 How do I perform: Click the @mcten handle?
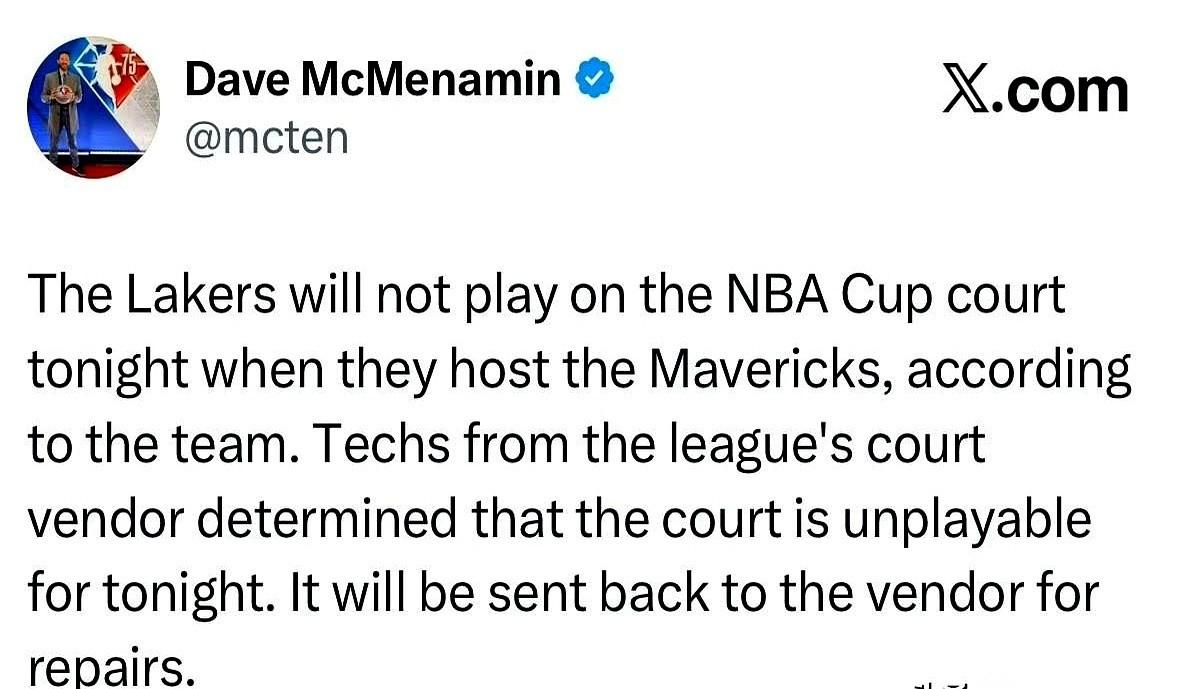pyautogui.click(x=267, y=138)
